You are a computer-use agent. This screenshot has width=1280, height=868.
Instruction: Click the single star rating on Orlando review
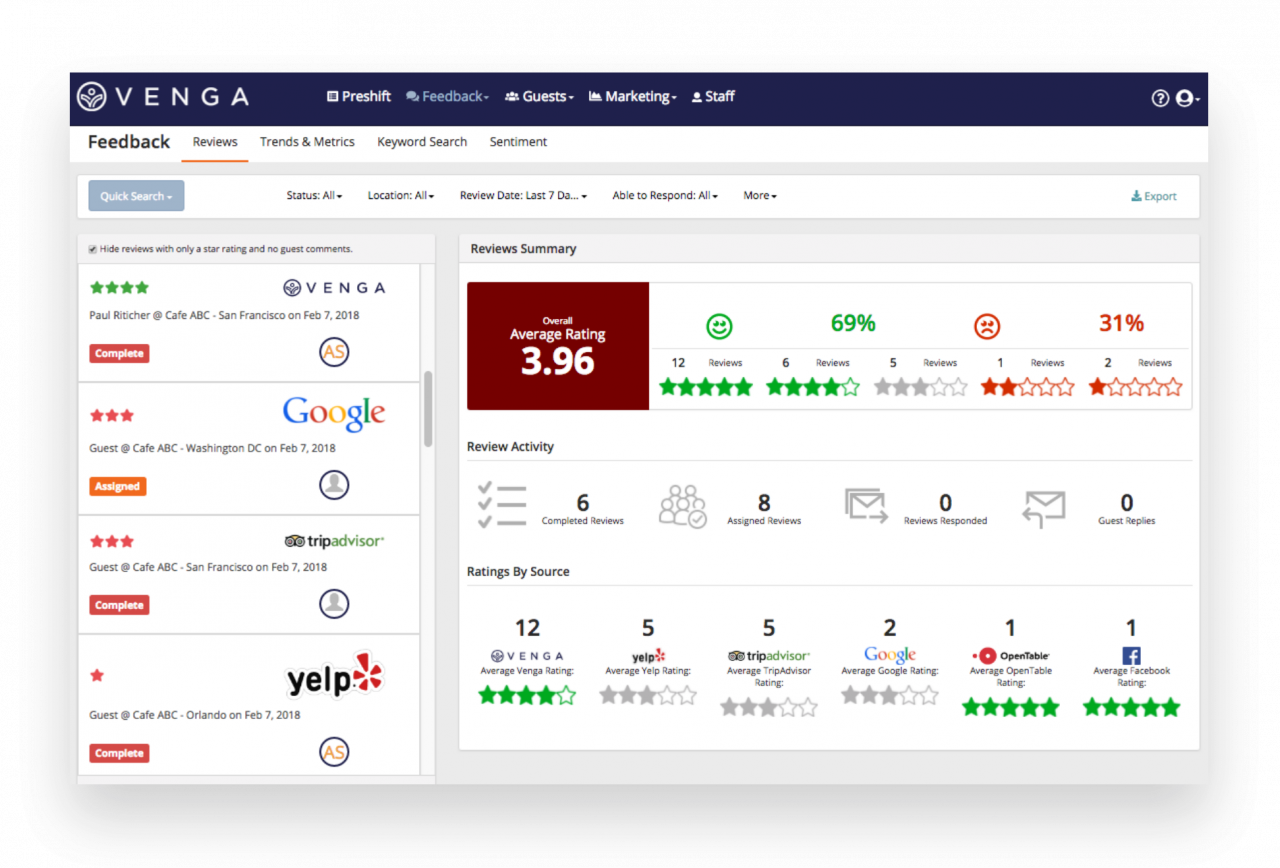[x=97, y=675]
